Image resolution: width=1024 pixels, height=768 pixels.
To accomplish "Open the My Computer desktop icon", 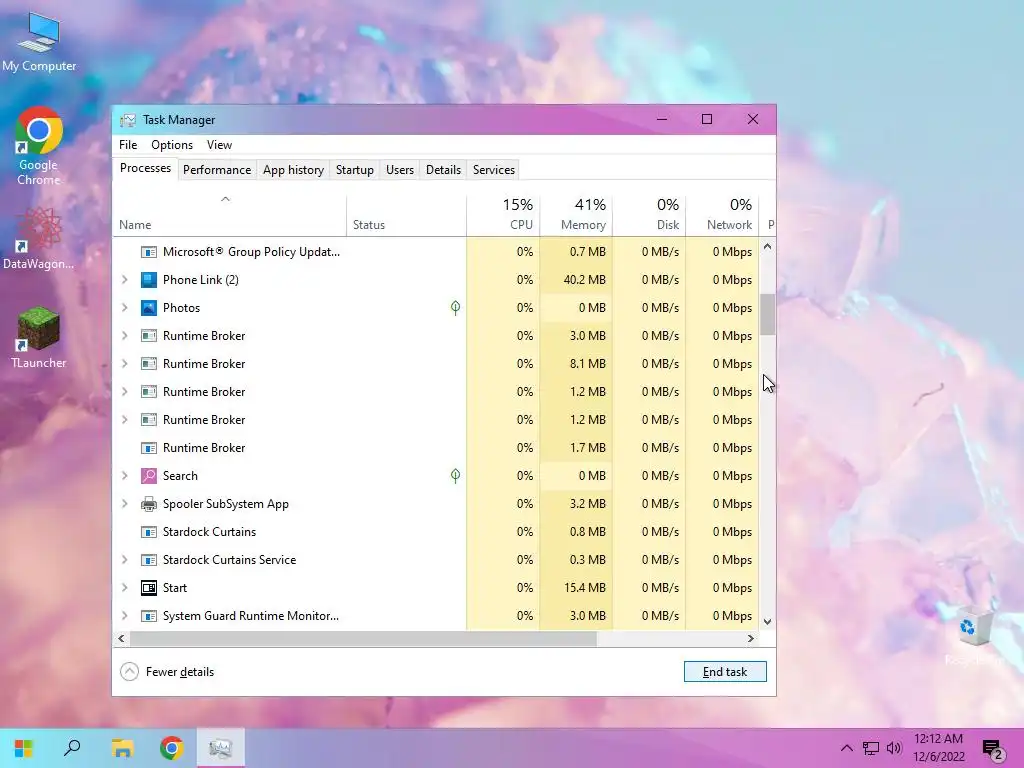I will [39, 42].
